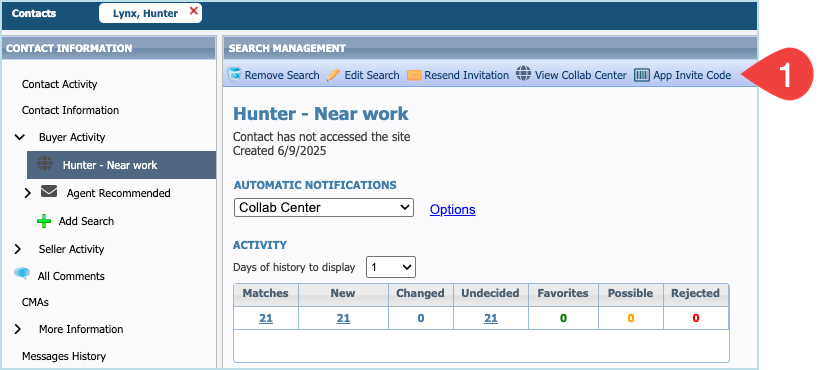The height and width of the screenshot is (370, 818).
Task: Collapse the Buyer Activity section
Action: click(x=19, y=137)
